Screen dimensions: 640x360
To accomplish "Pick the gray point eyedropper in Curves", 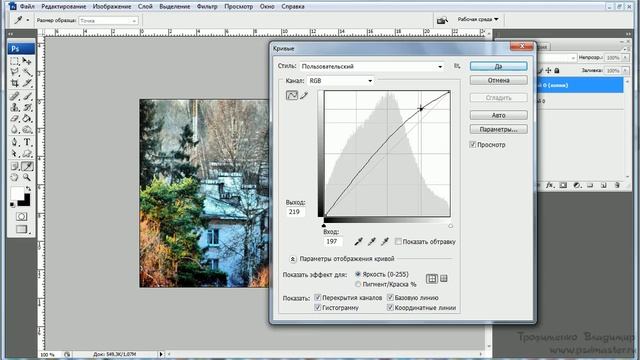I will point(371,242).
